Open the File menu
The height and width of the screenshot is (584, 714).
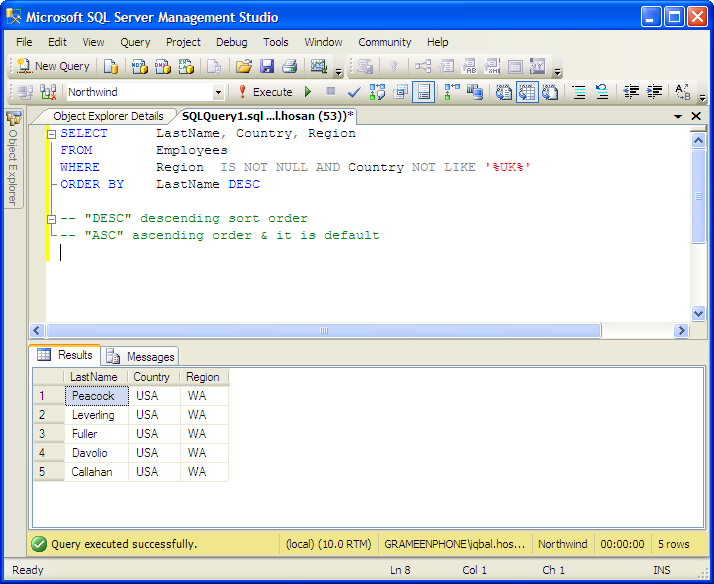(x=24, y=42)
